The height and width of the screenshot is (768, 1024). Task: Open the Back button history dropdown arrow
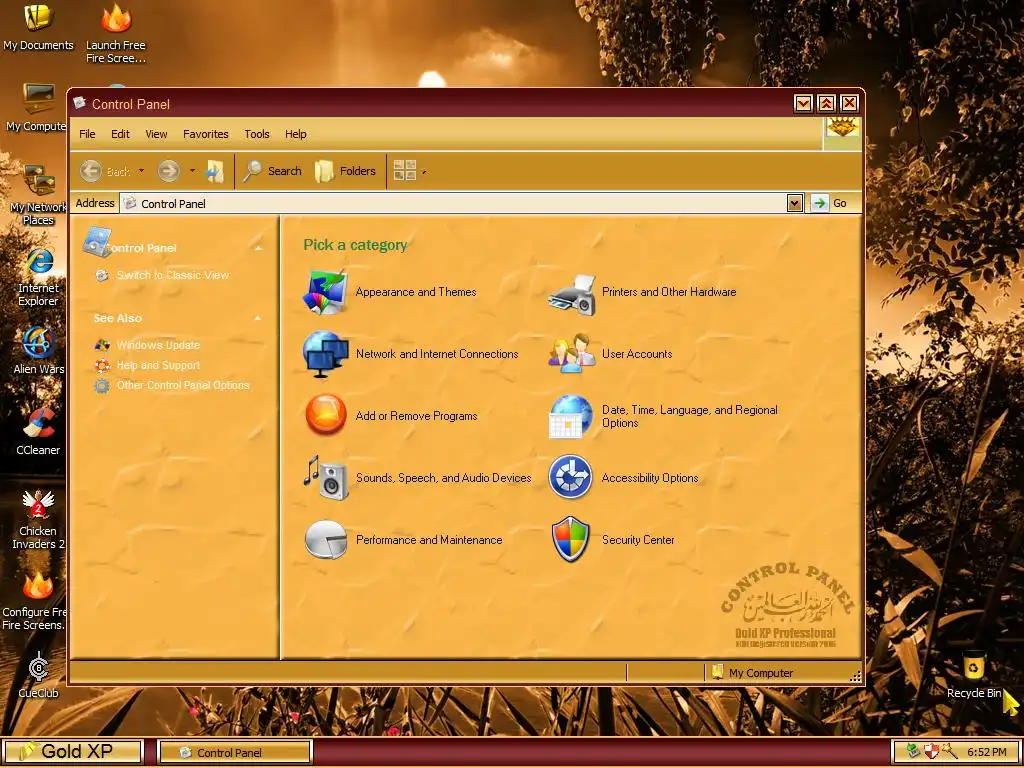pos(141,171)
